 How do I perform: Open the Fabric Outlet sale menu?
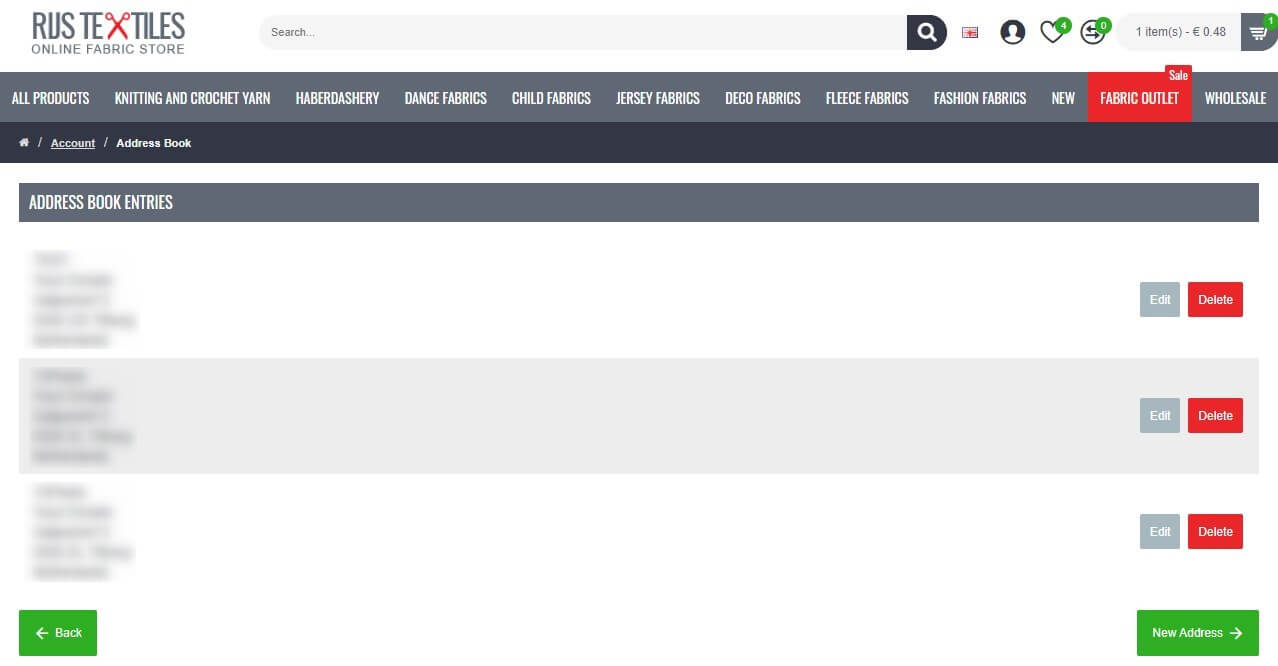coord(1139,98)
